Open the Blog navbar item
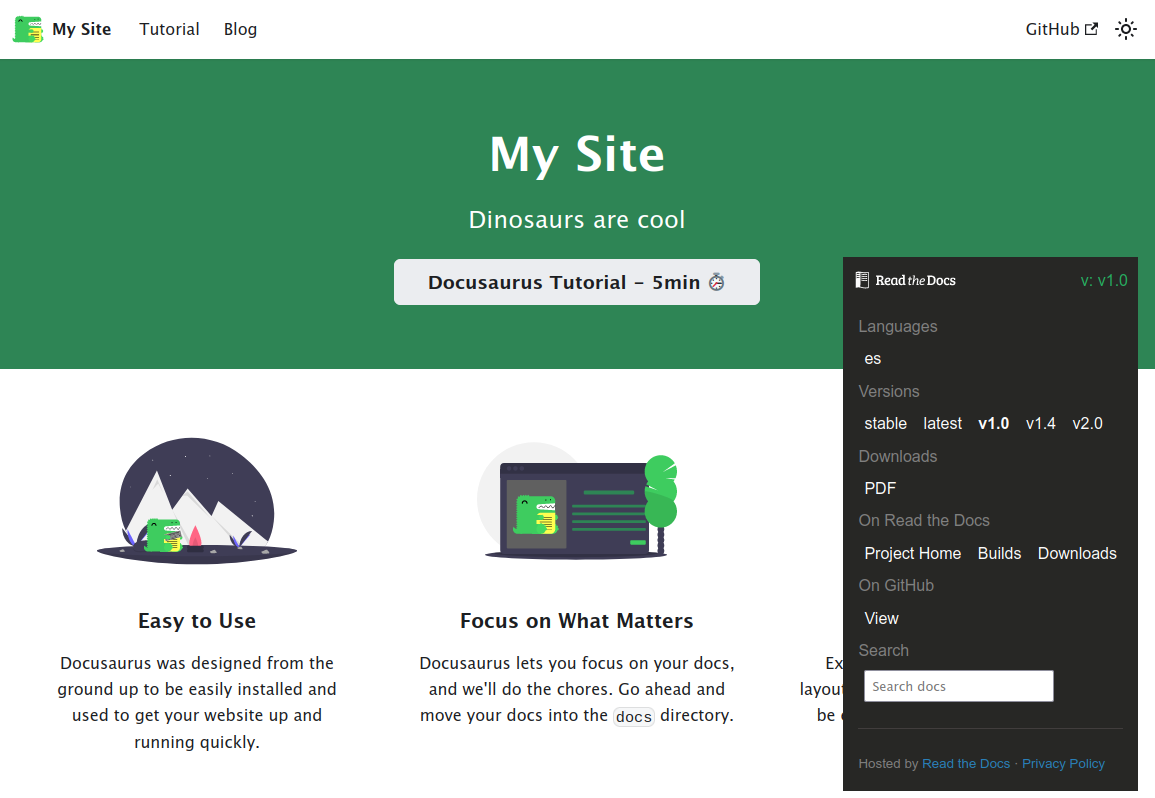Viewport: 1155px width, 798px height. click(x=240, y=29)
